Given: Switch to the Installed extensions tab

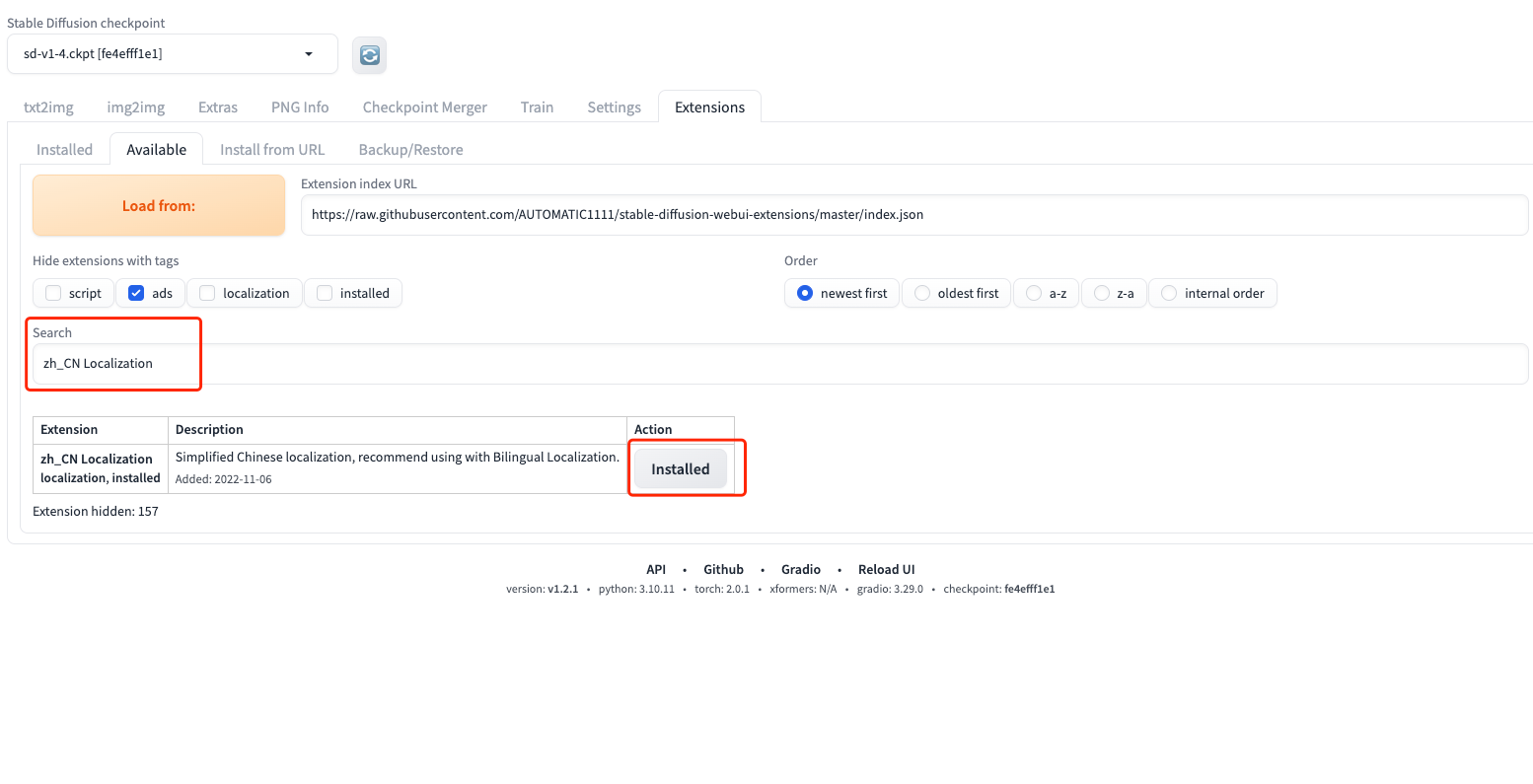Looking at the screenshot, I should click(64, 149).
